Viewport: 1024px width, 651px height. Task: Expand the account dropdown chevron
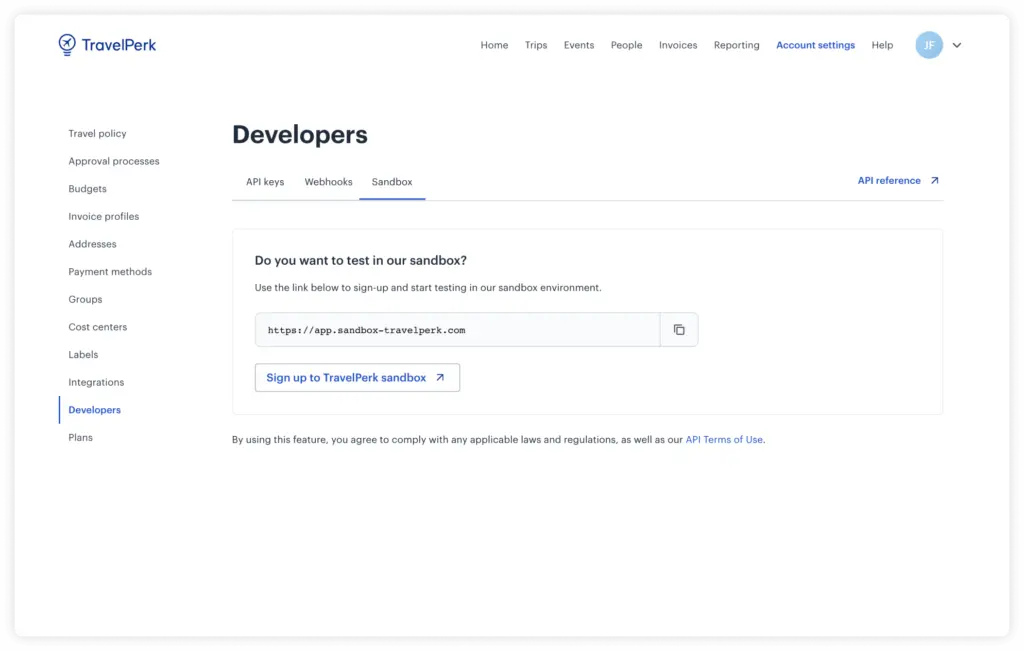pyautogui.click(x=957, y=45)
